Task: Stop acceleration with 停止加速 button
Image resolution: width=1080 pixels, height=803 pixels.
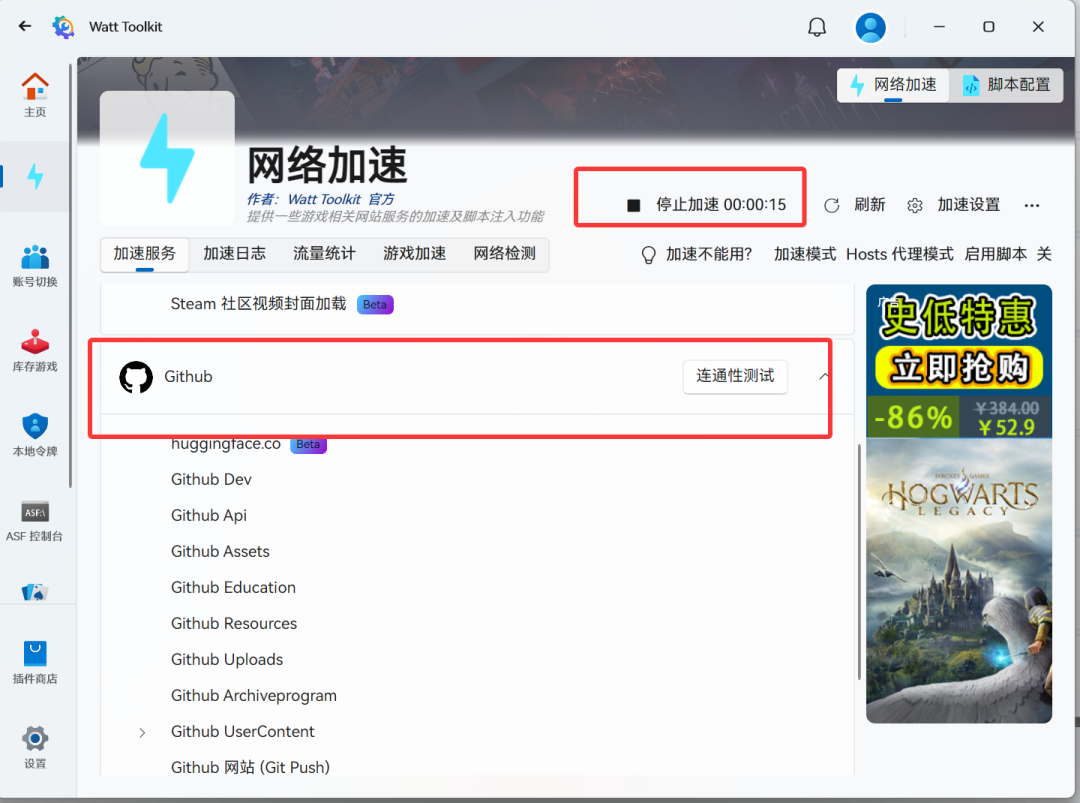Action: (x=706, y=205)
